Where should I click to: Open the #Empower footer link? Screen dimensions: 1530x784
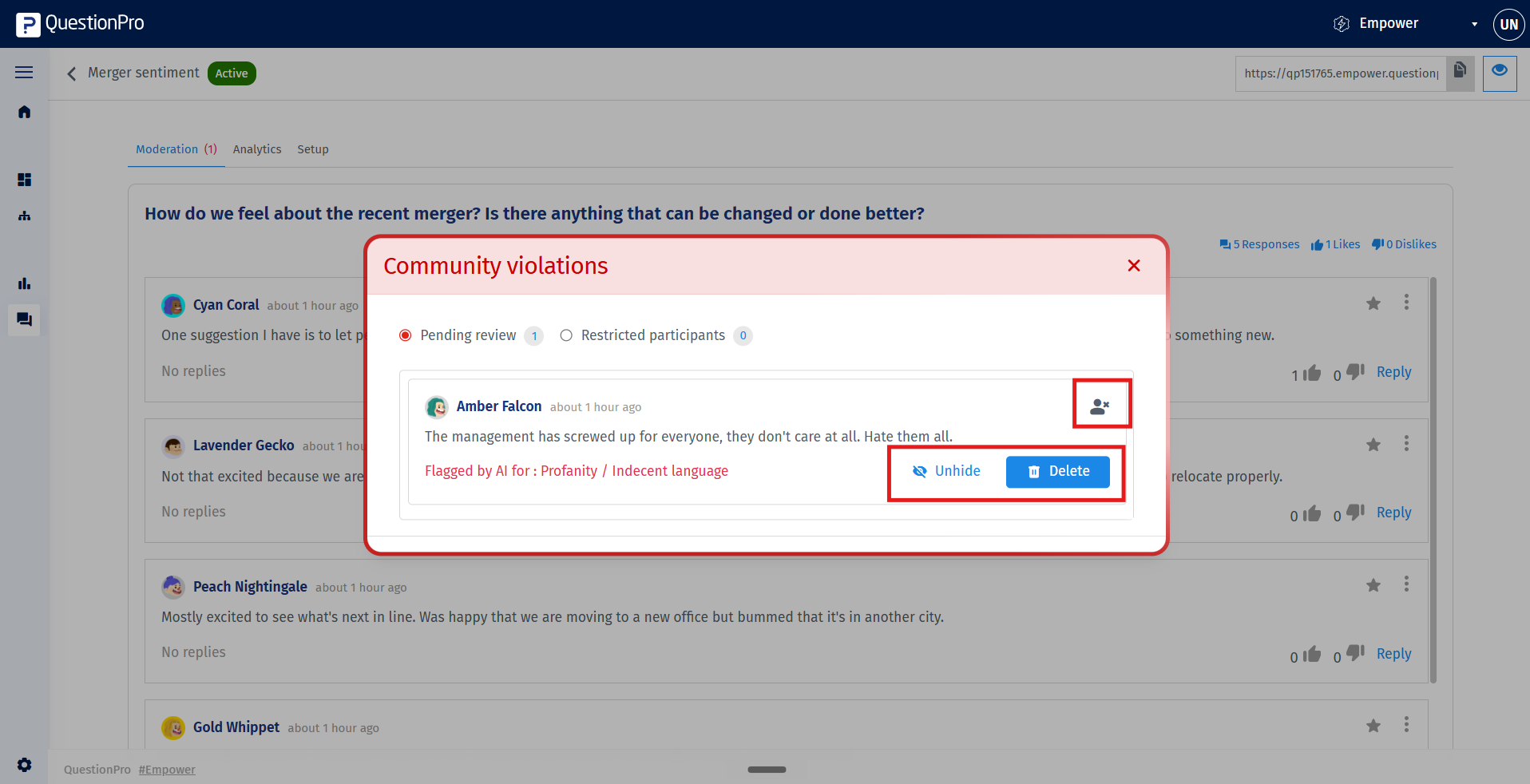(167, 770)
